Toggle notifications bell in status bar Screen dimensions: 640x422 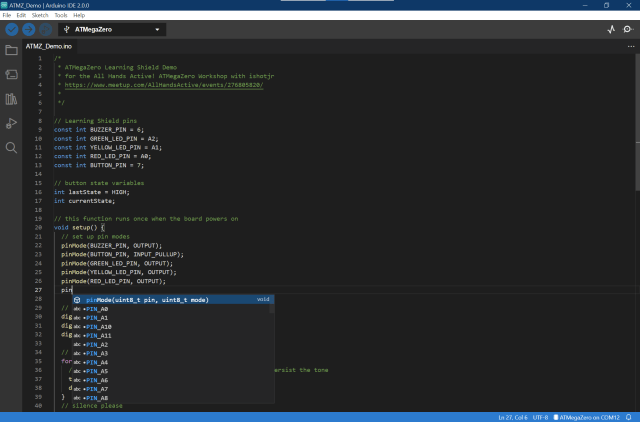point(629,416)
